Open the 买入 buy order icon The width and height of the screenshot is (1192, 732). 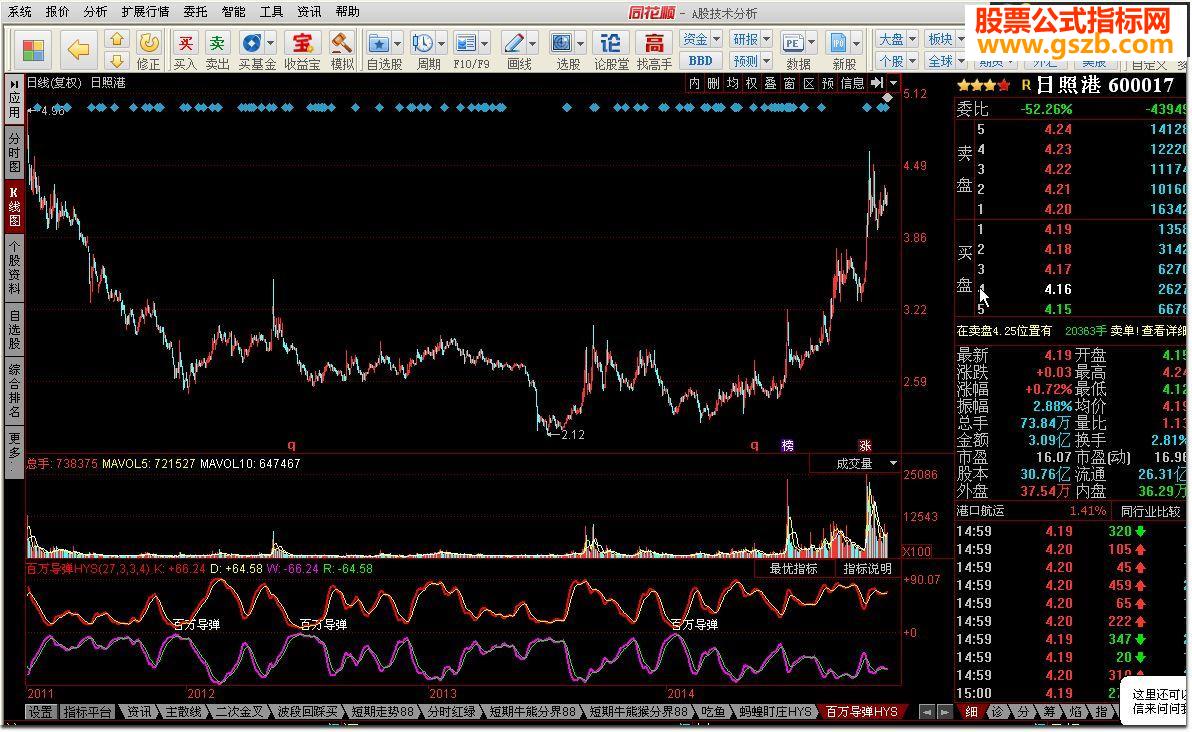[185, 43]
